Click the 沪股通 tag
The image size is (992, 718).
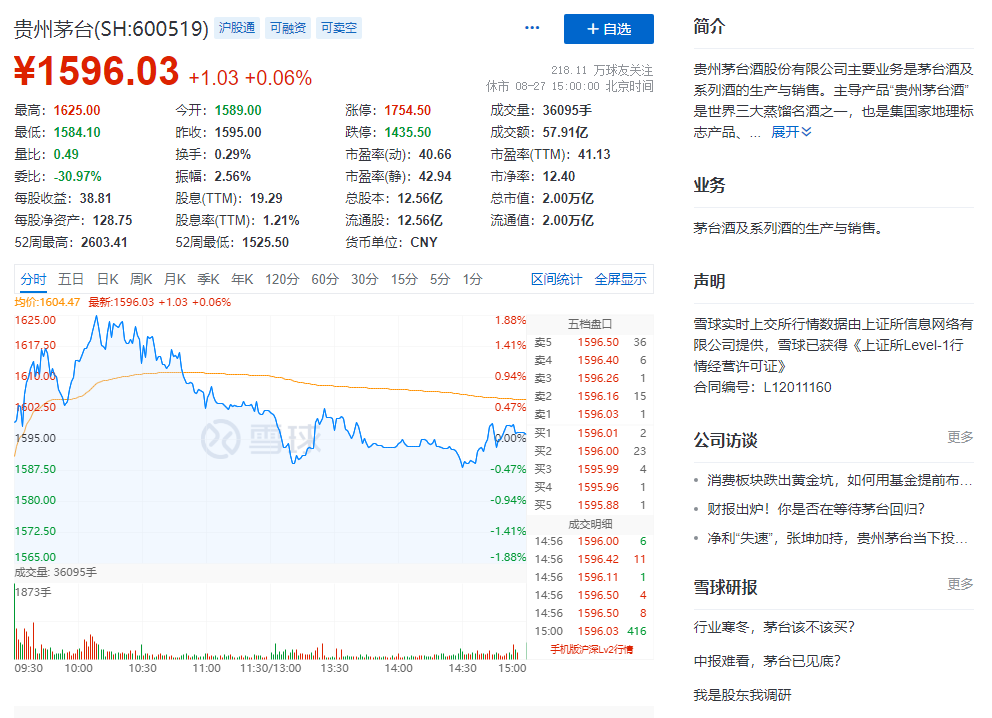tap(237, 28)
